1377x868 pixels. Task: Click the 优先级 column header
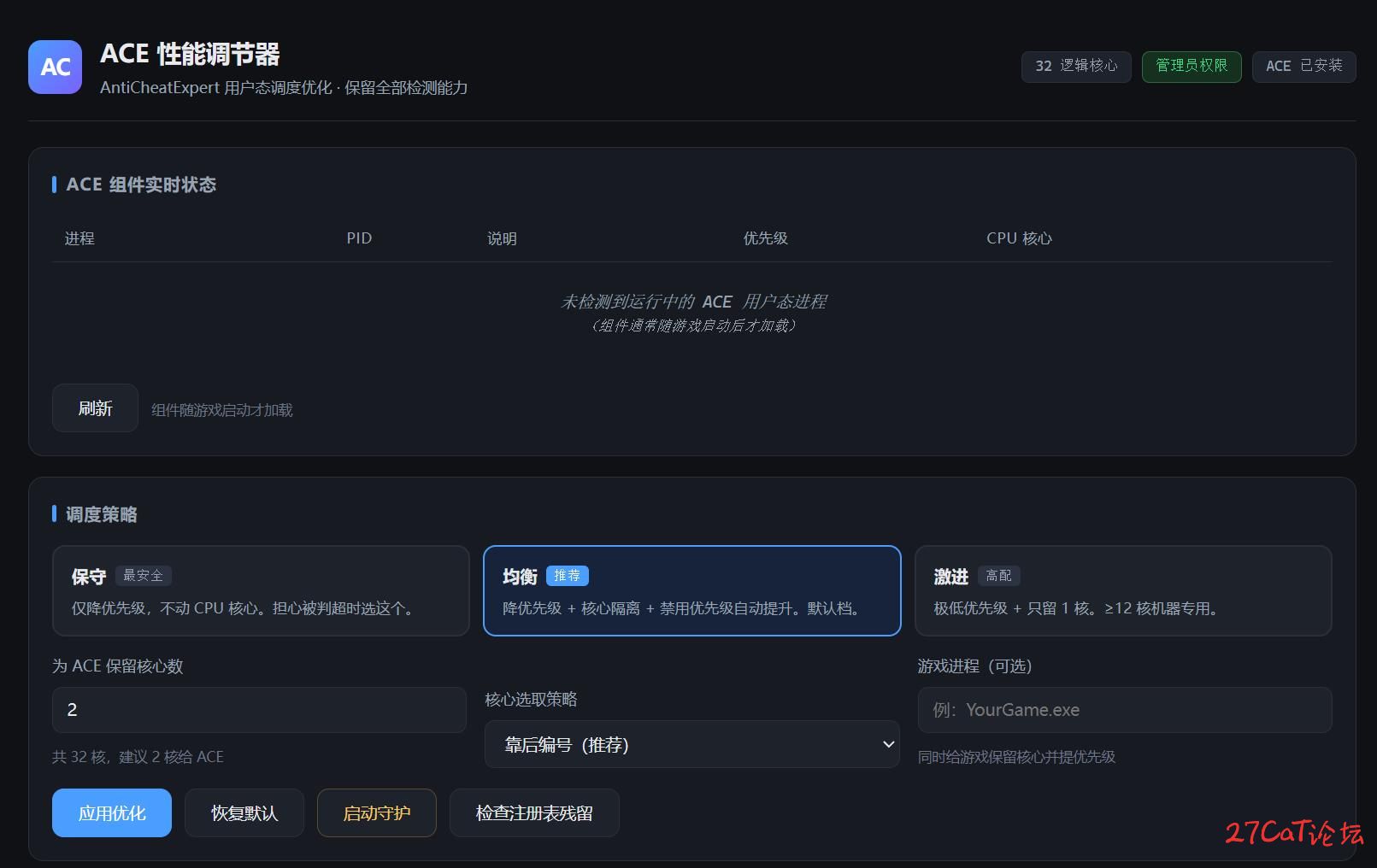point(765,238)
